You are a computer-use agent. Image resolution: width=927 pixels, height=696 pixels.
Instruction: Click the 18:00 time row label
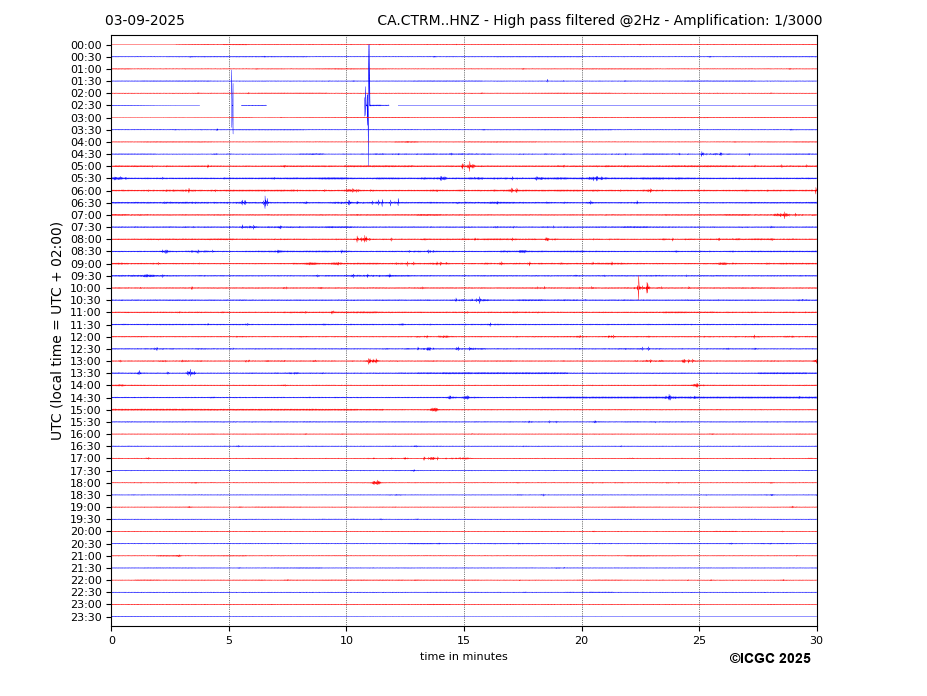click(86, 483)
